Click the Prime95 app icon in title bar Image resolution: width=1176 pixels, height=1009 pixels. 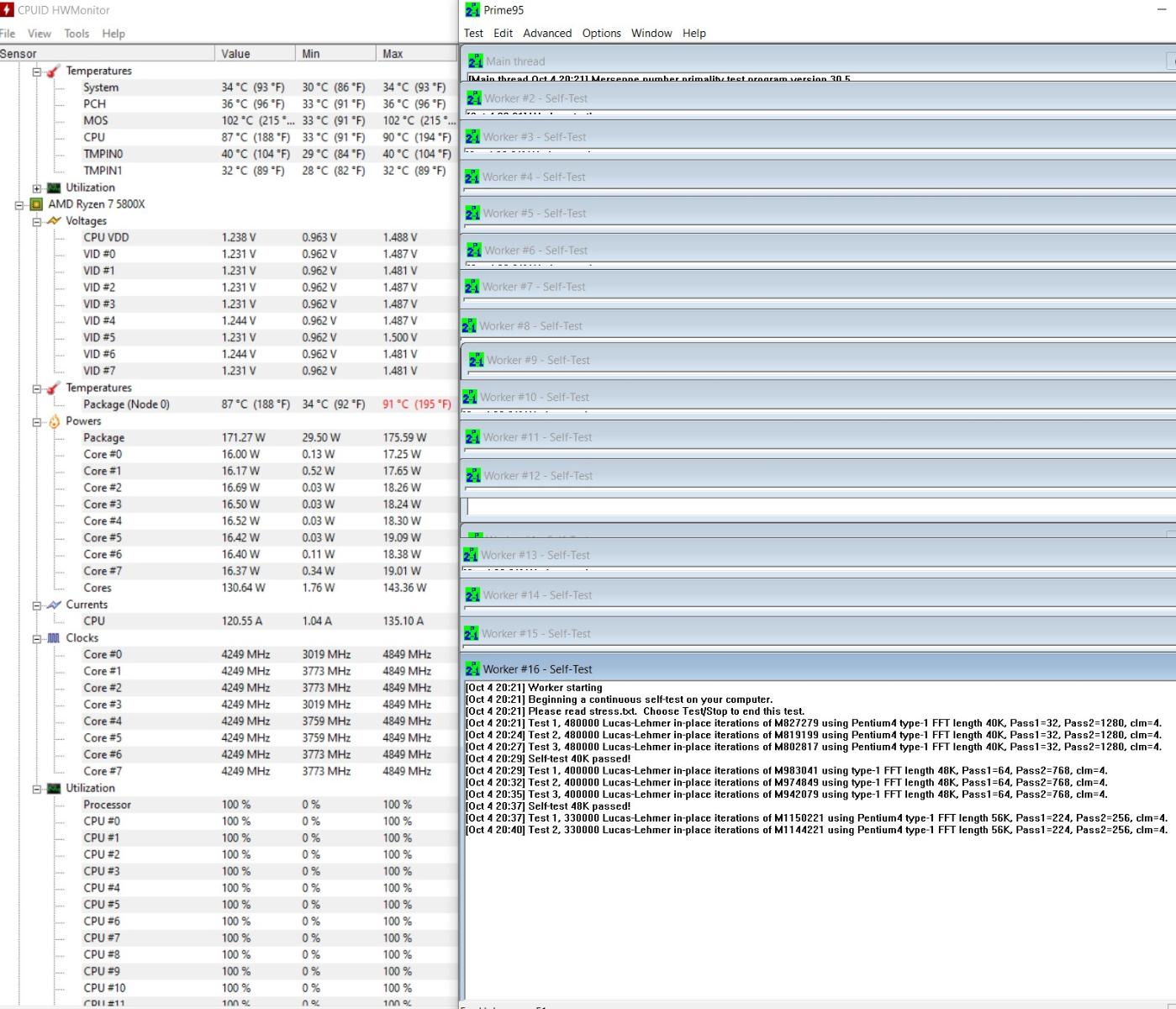472,10
